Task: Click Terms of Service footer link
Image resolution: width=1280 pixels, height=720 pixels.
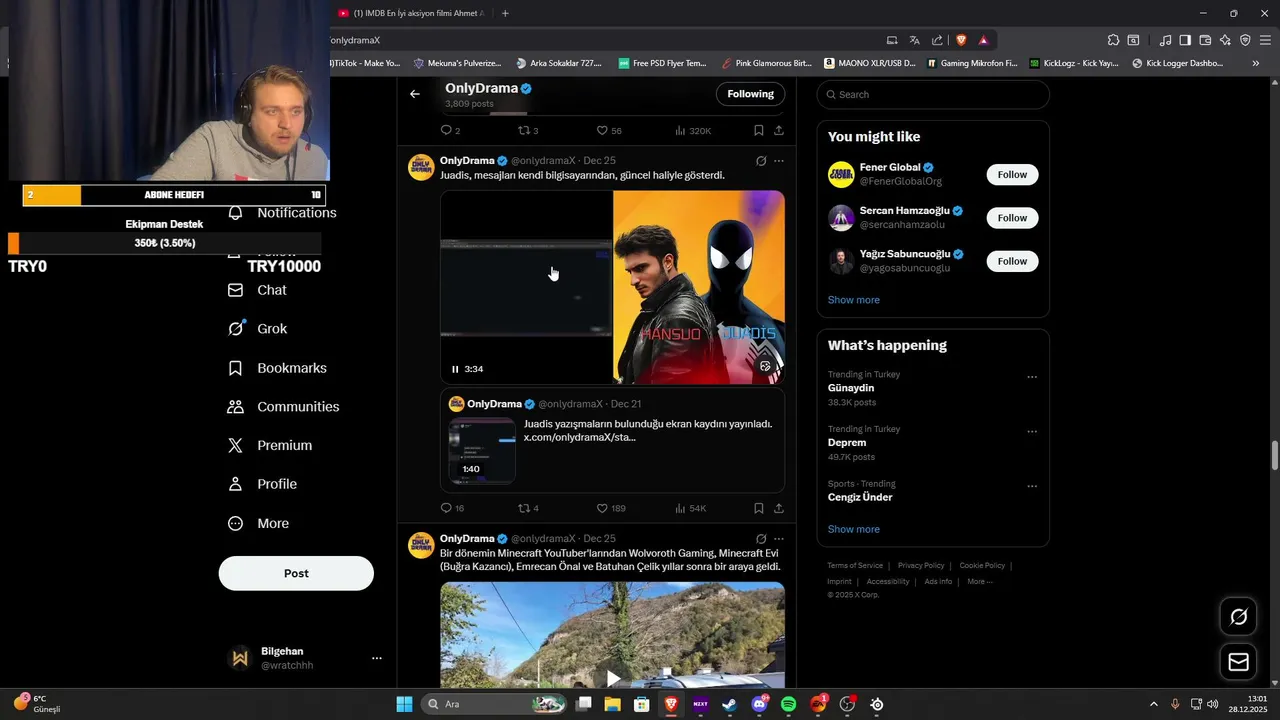Action: point(855,566)
